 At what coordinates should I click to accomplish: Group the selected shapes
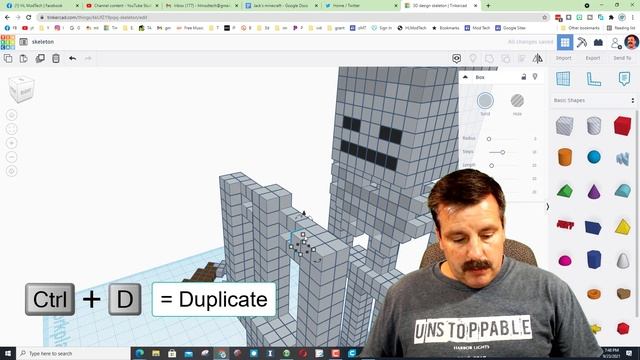click(489, 59)
